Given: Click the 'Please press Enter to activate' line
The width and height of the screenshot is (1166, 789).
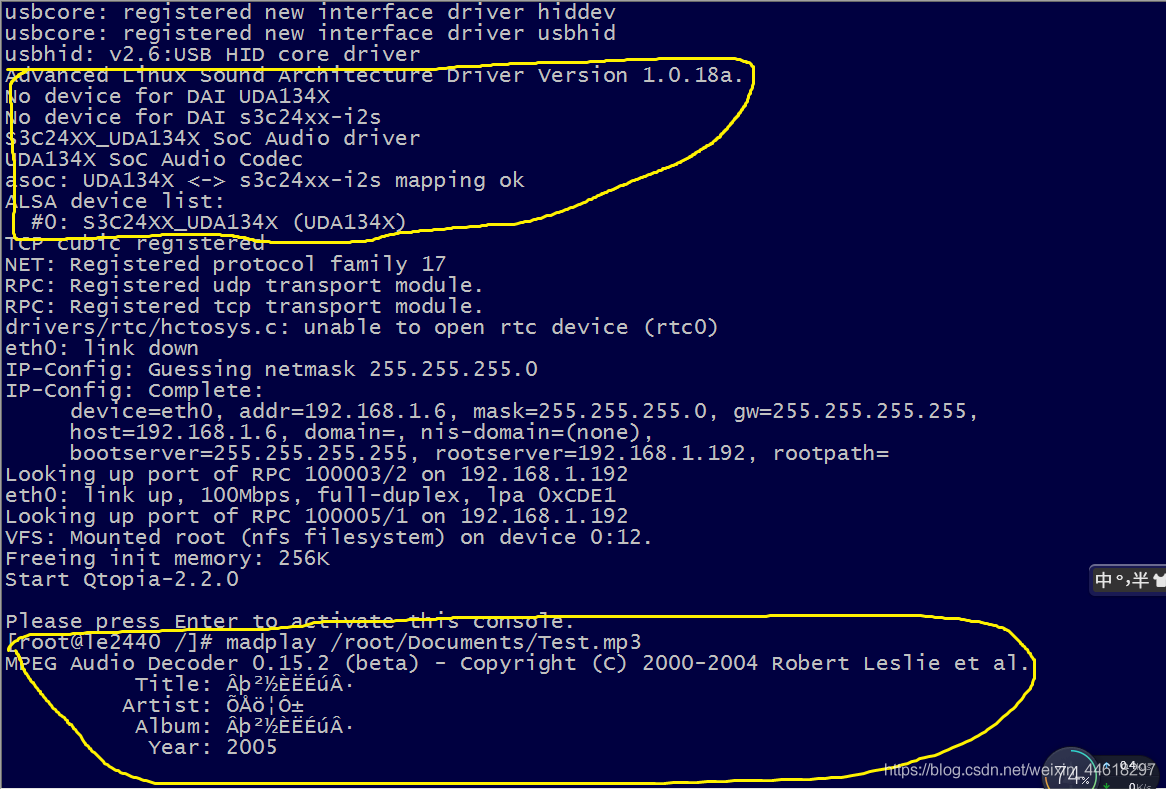Looking at the screenshot, I should [290, 621].
